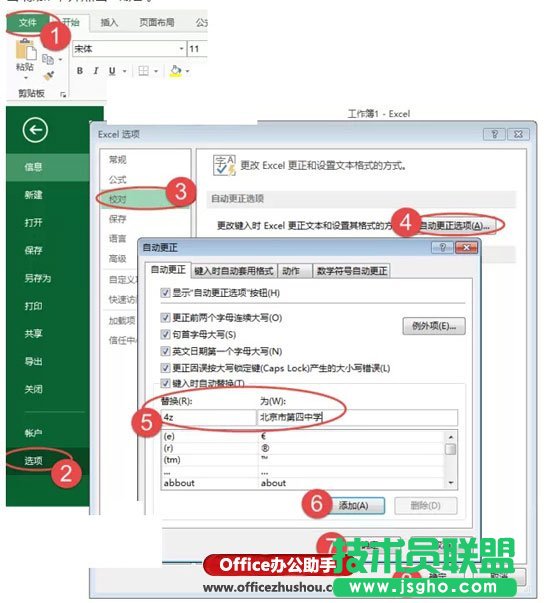Toggle Italic formatting
This screenshot has height=603, width=560.
[x=96, y=71]
